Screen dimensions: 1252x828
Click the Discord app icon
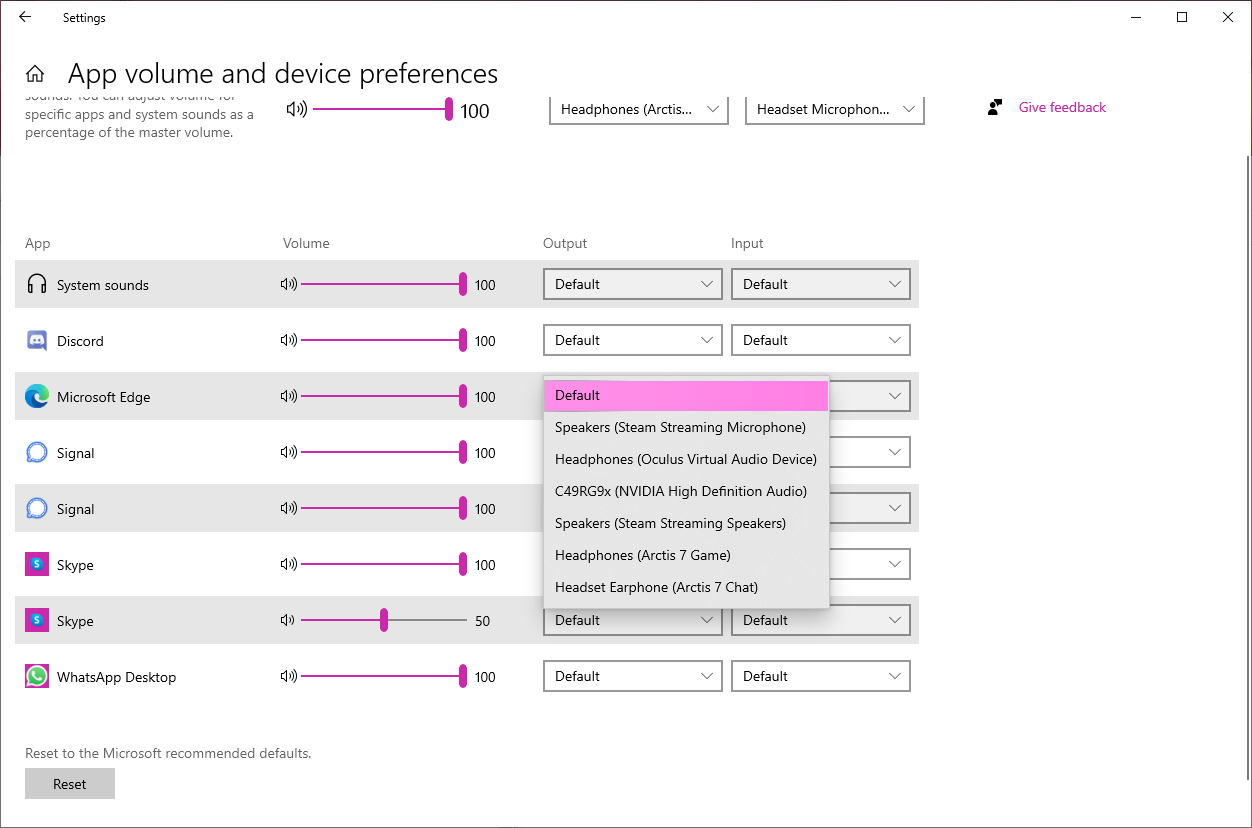37,340
